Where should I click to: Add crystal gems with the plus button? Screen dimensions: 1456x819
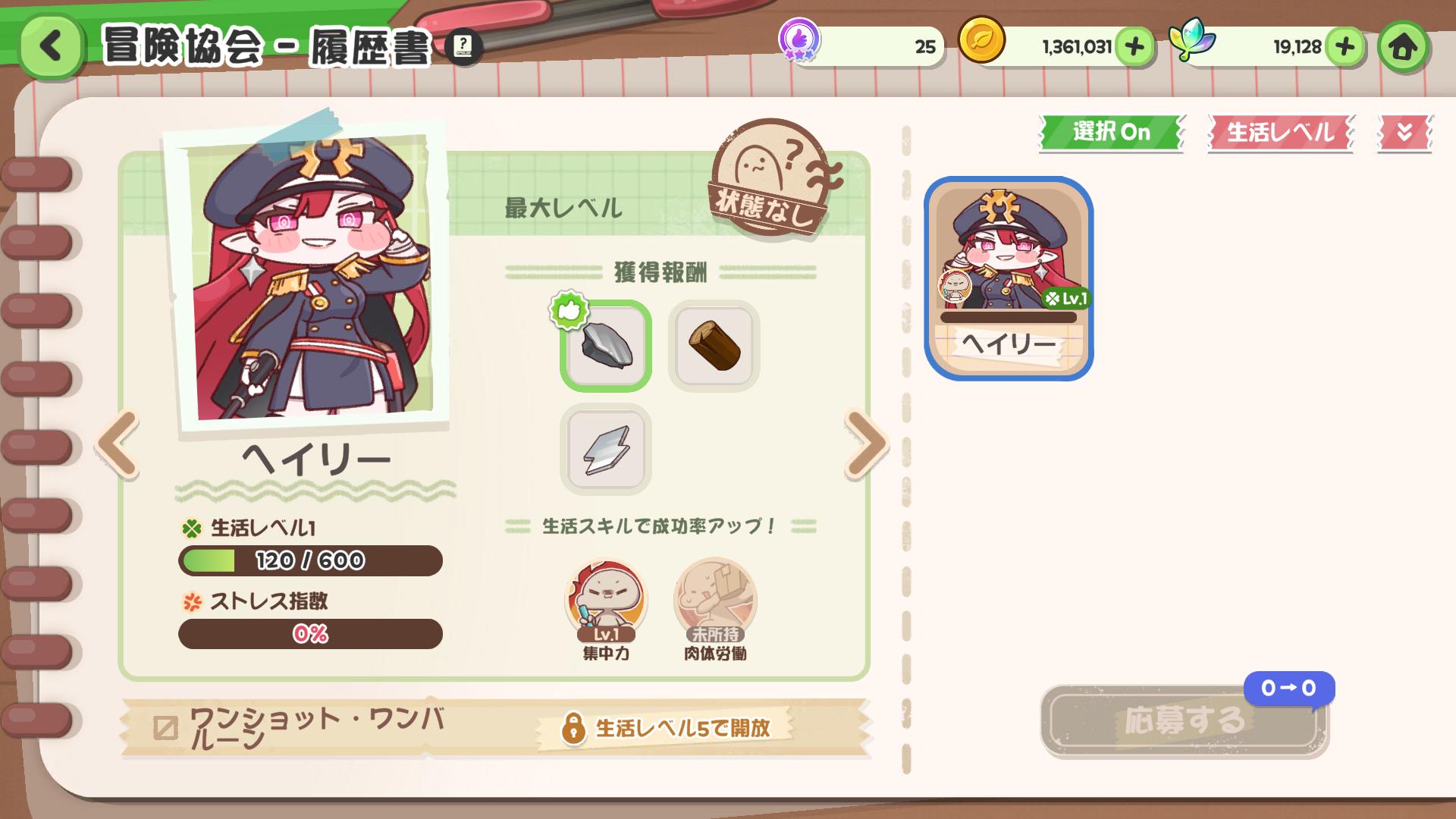pyautogui.click(x=1345, y=47)
